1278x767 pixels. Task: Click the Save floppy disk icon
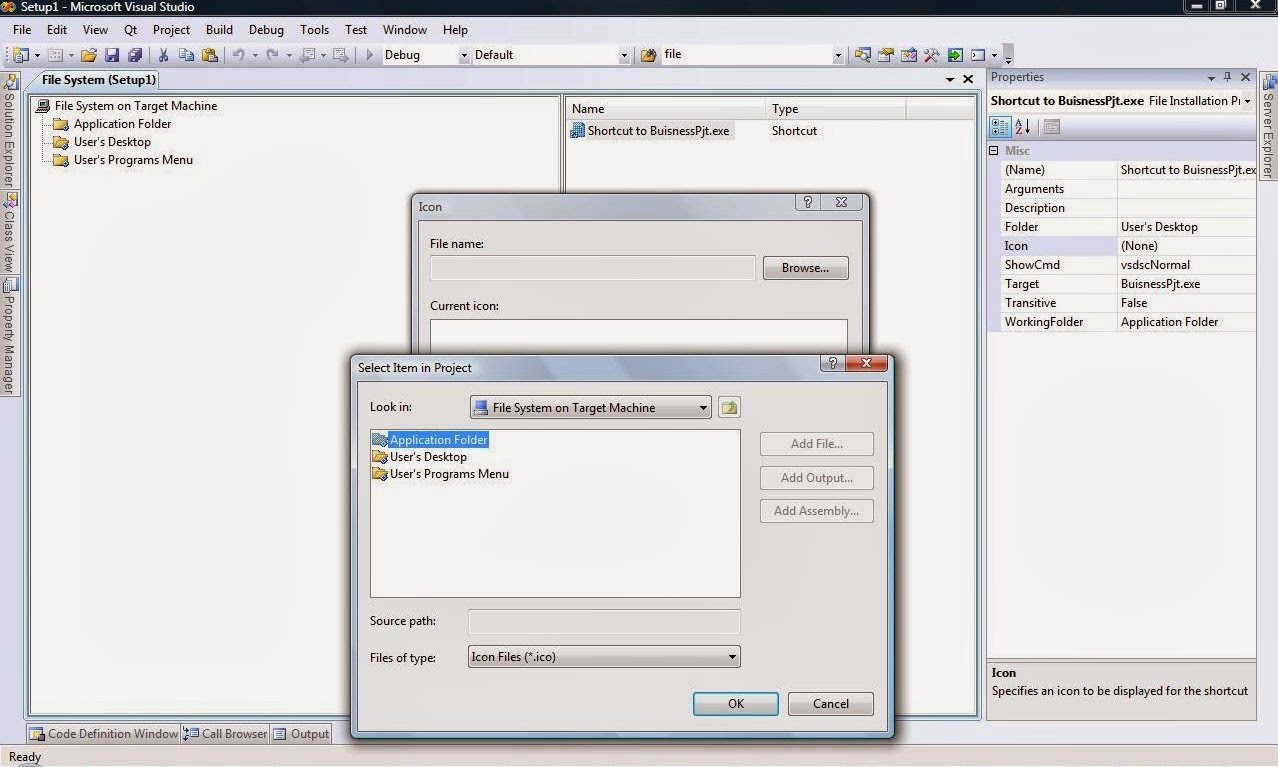[112, 55]
